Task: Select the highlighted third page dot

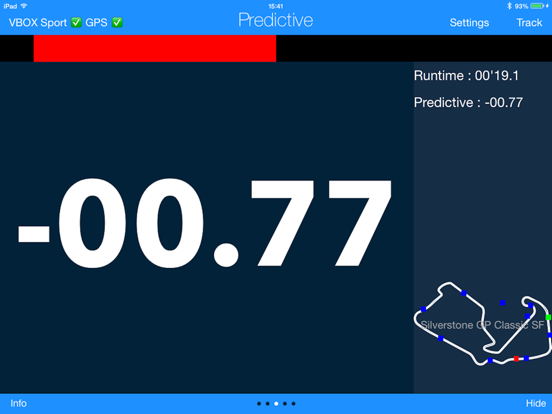Action: pos(276,404)
